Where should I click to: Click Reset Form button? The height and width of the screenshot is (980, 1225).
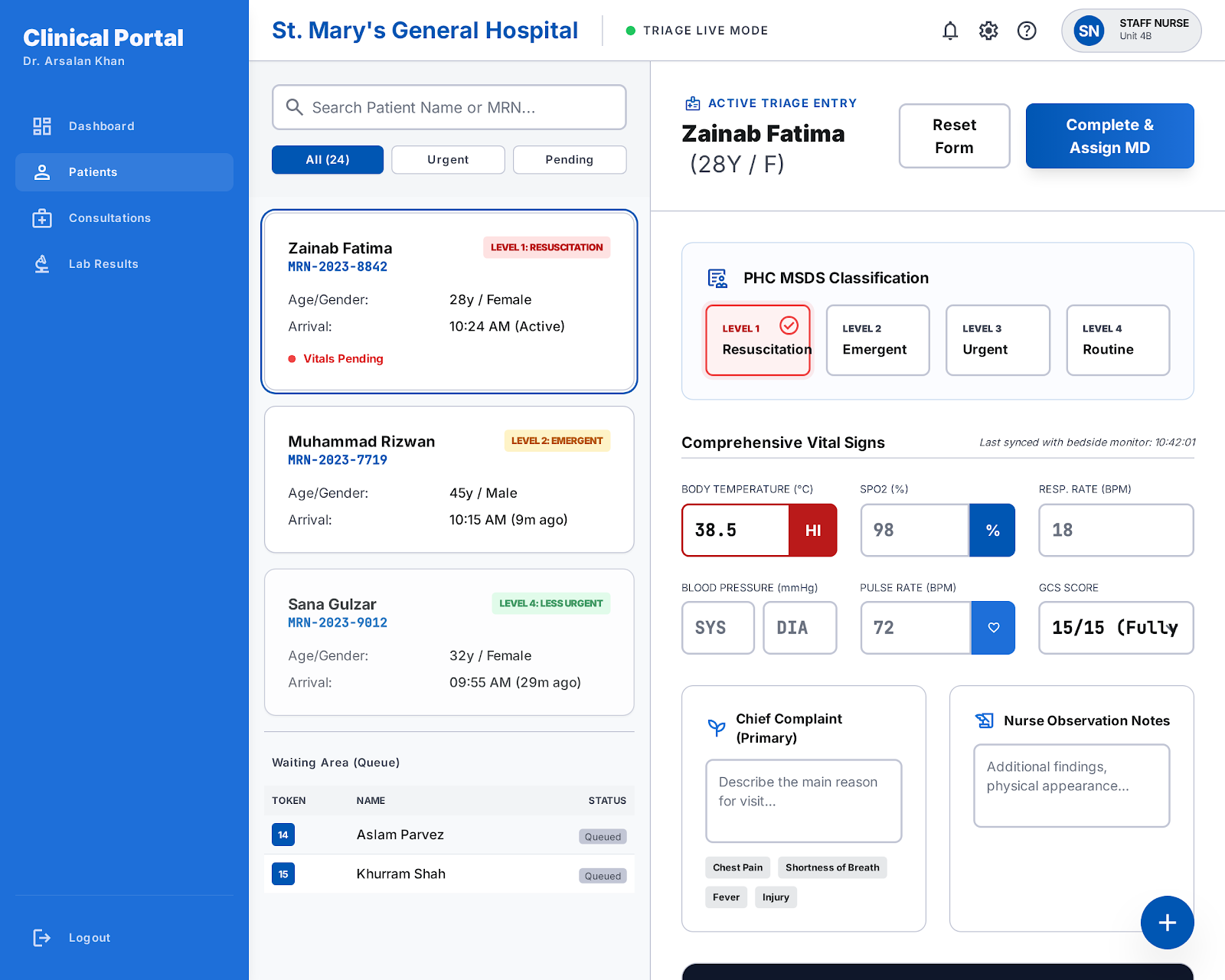tap(954, 136)
